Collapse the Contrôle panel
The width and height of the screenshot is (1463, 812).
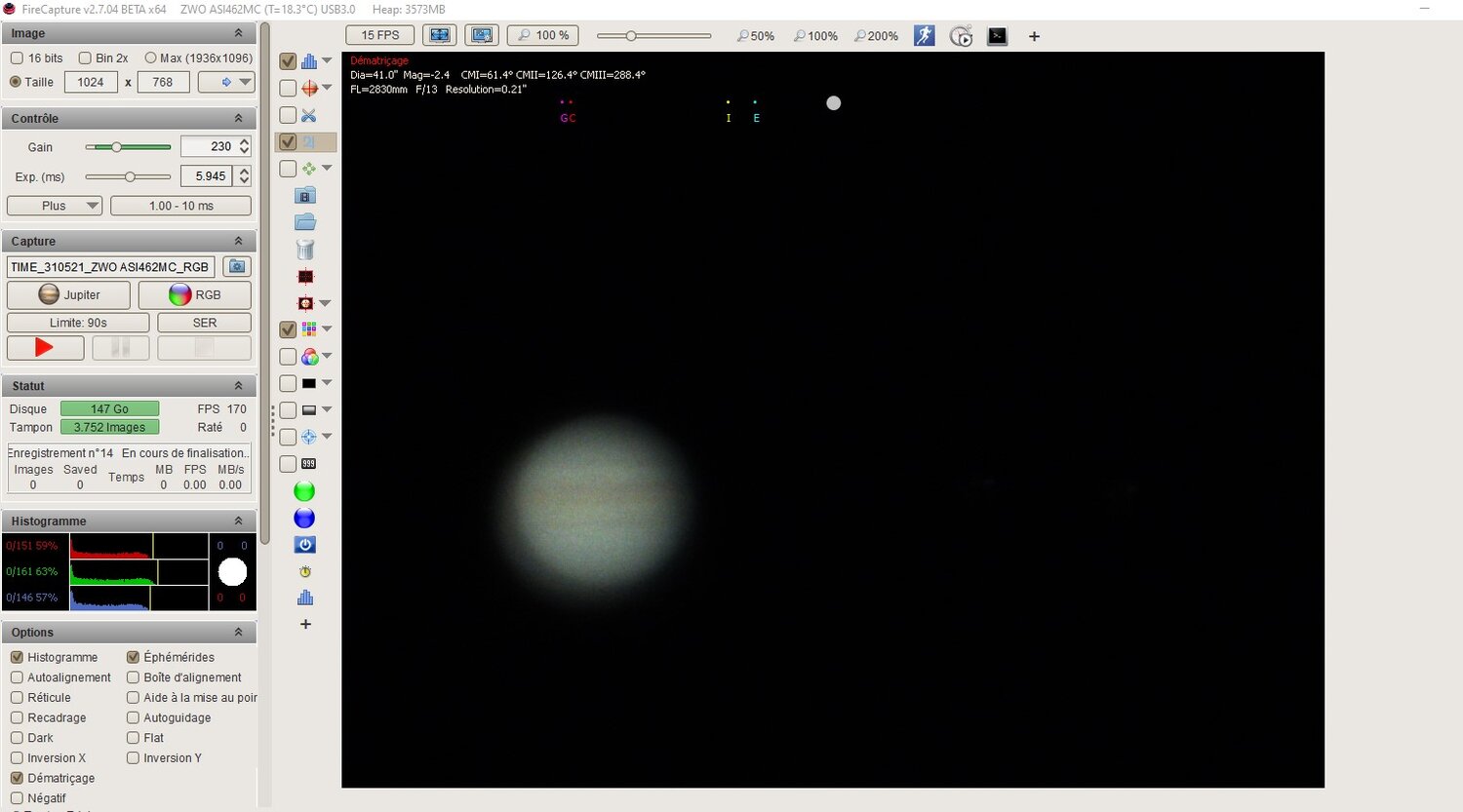coord(238,118)
